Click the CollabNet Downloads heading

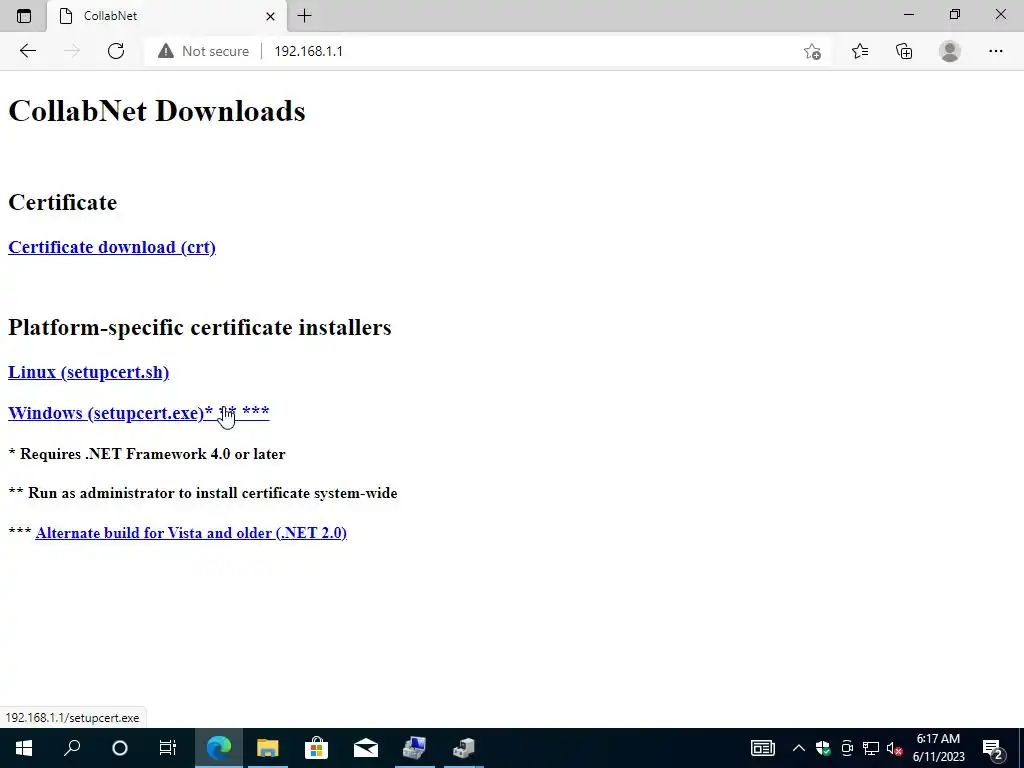(157, 111)
